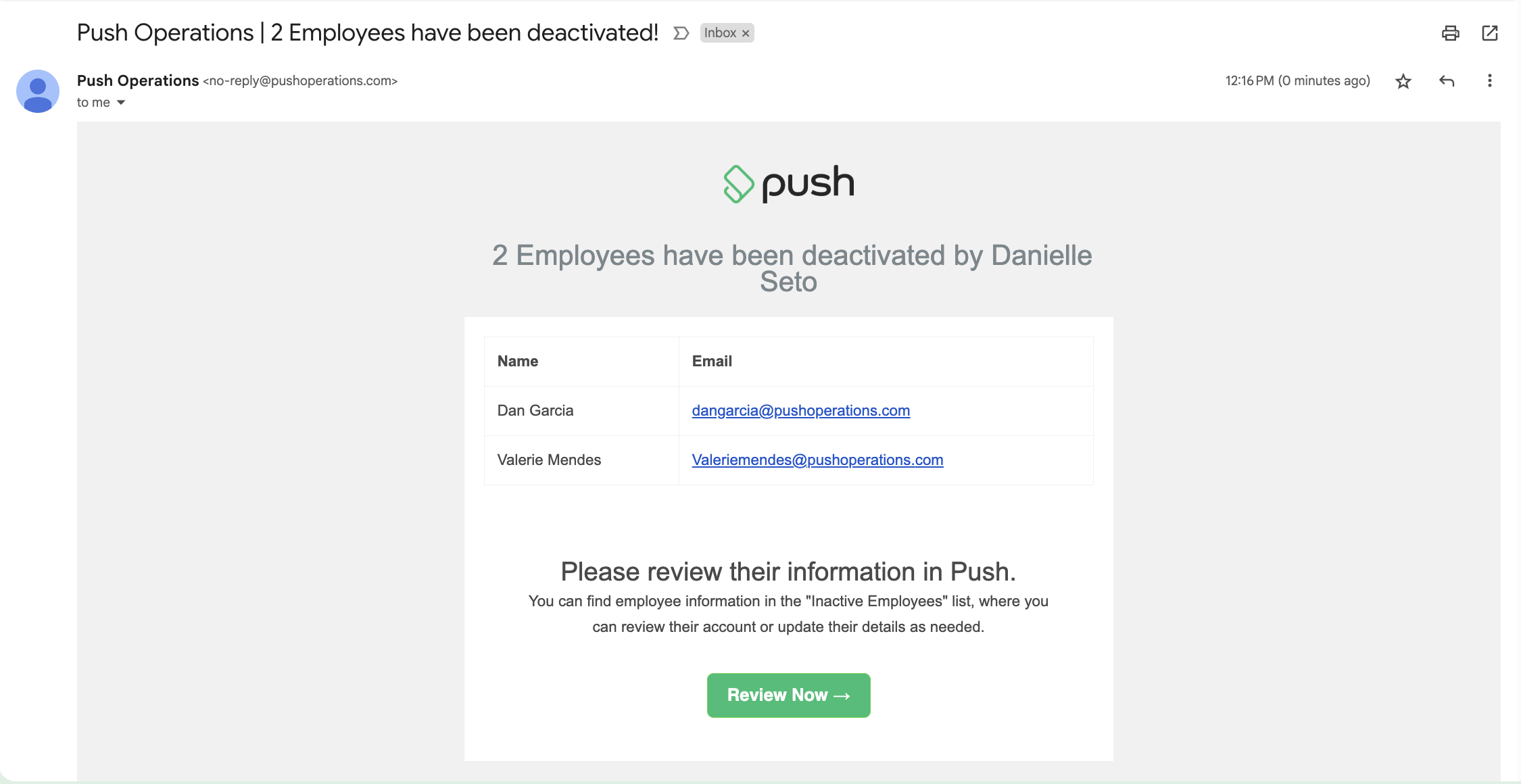Viewport: 1521px width, 784px height.
Task: Open email in new window icon
Action: 1490,33
